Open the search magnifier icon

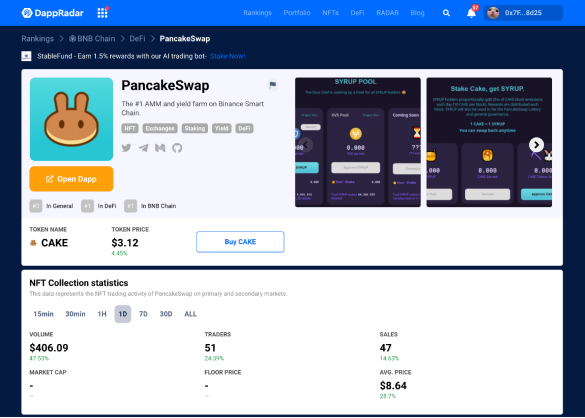[x=446, y=13]
